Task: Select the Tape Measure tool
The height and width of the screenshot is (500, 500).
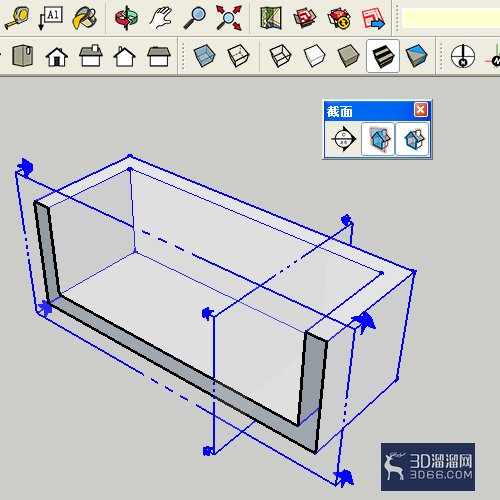Action: pos(17,18)
